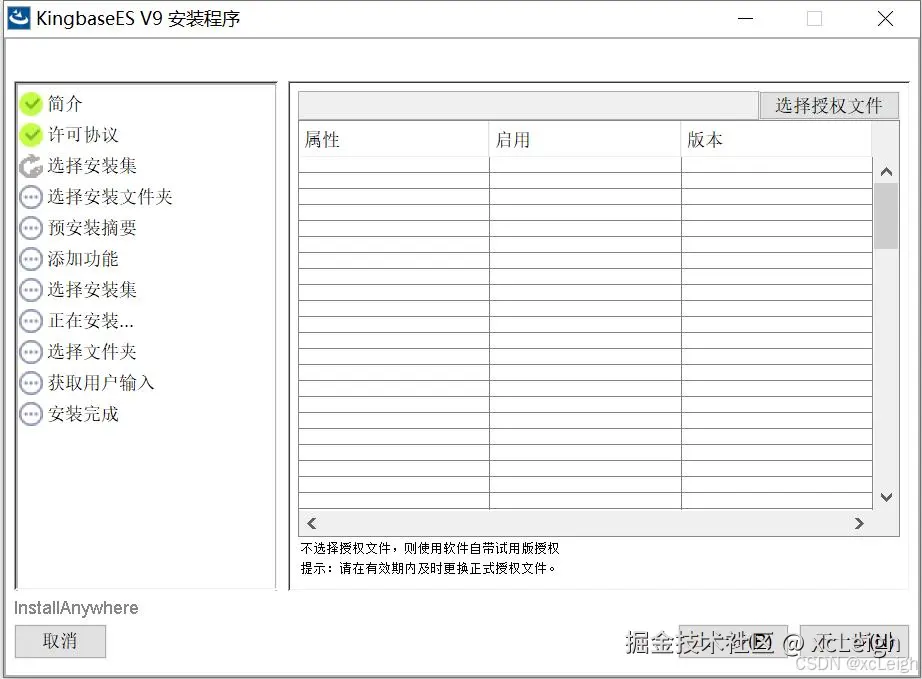Screen dimensions: 922x679
Task: Click the ellipsis icon beside 选择安装文件夹
Action: [x=30, y=196]
